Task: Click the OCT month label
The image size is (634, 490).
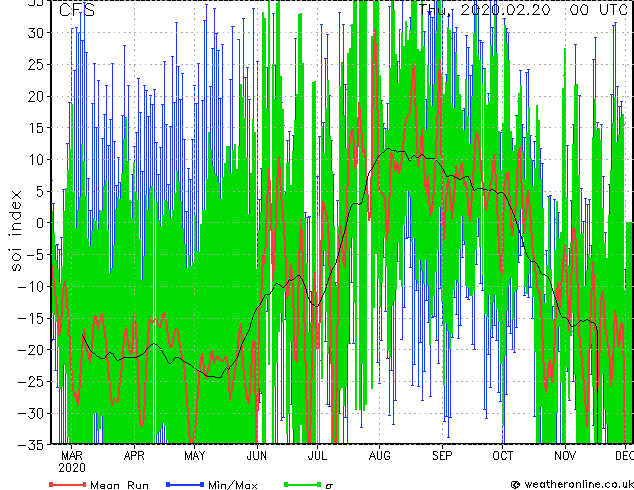Action: click(503, 456)
